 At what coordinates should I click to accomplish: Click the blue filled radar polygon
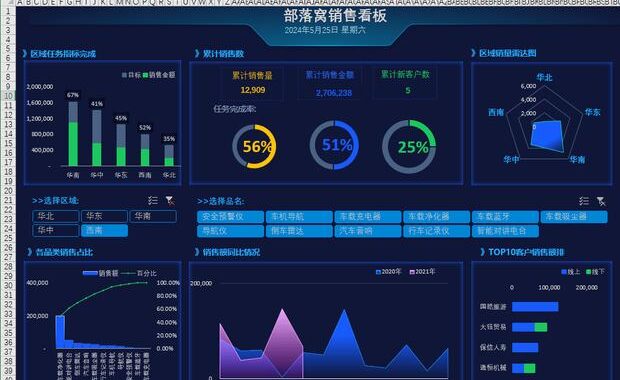(x=548, y=136)
